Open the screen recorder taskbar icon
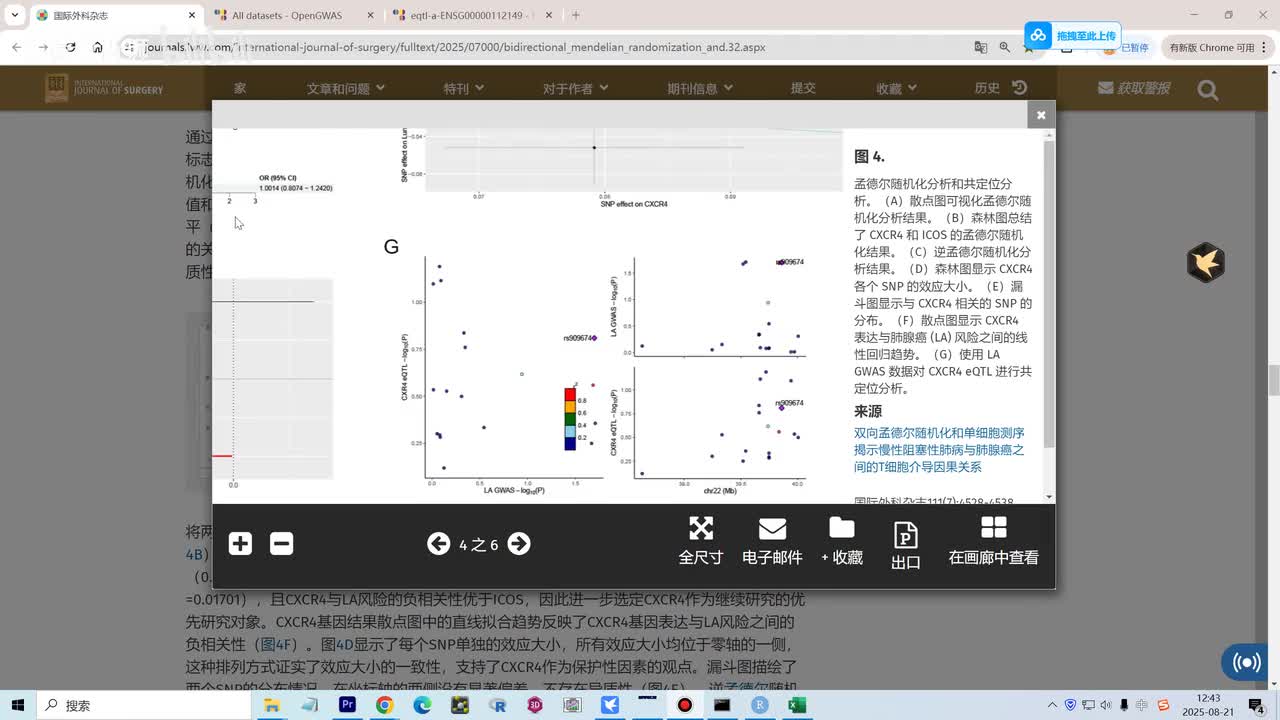The width and height of the screenshot is (1280, 720). [685, 705]
